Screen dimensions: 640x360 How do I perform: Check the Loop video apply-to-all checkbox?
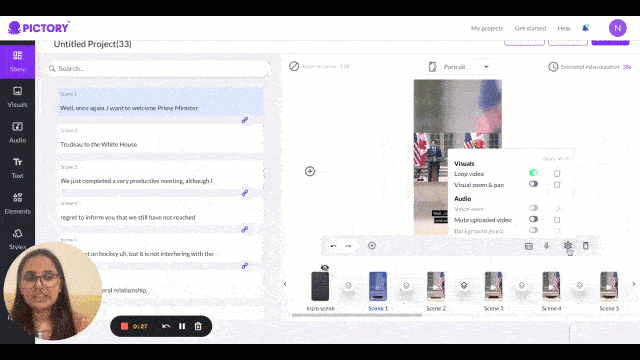pos(557,173)
